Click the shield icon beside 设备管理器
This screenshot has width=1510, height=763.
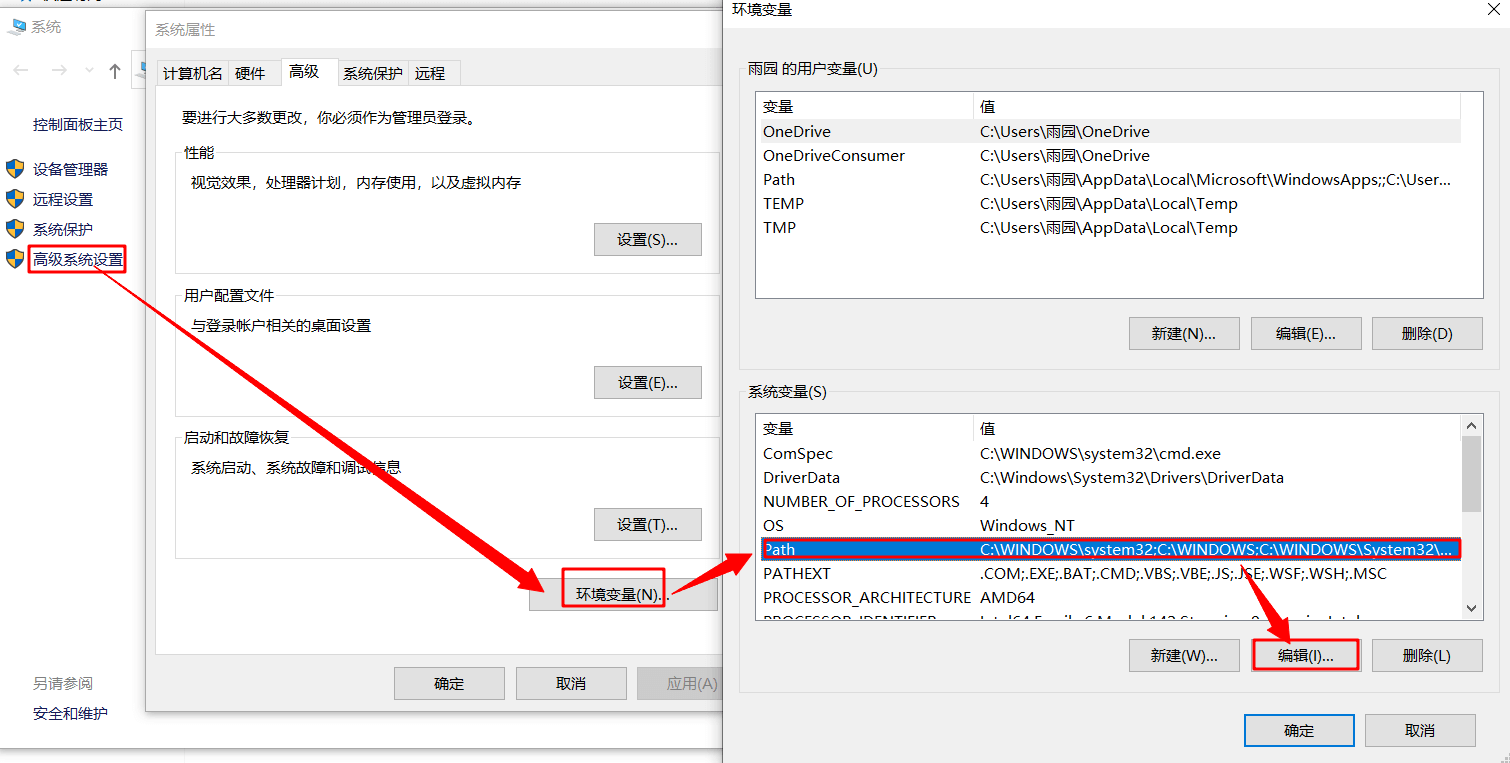coord(15,168)
